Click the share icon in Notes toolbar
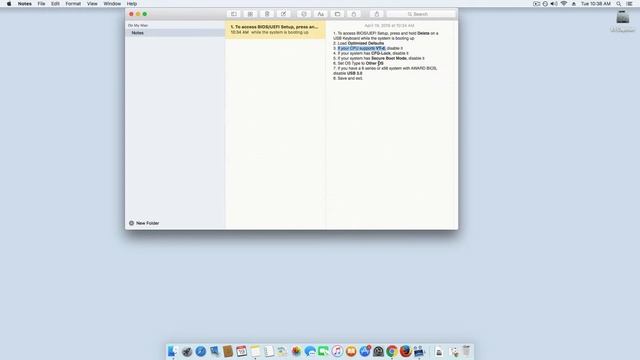 tap(376, 14)
